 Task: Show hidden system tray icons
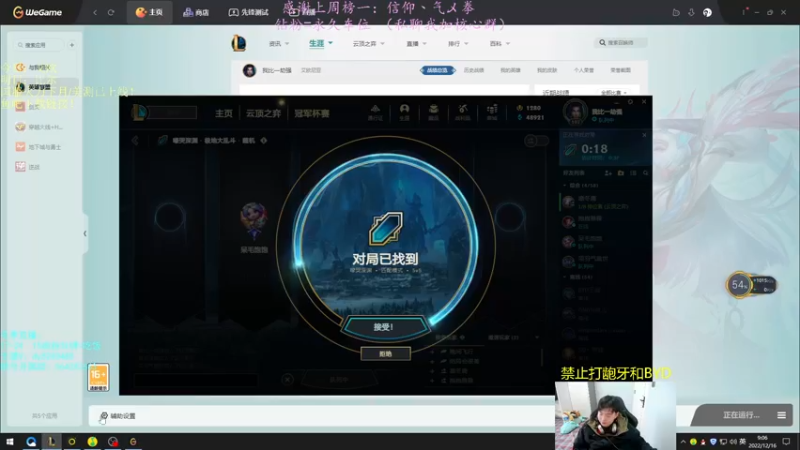pos(683,442)
